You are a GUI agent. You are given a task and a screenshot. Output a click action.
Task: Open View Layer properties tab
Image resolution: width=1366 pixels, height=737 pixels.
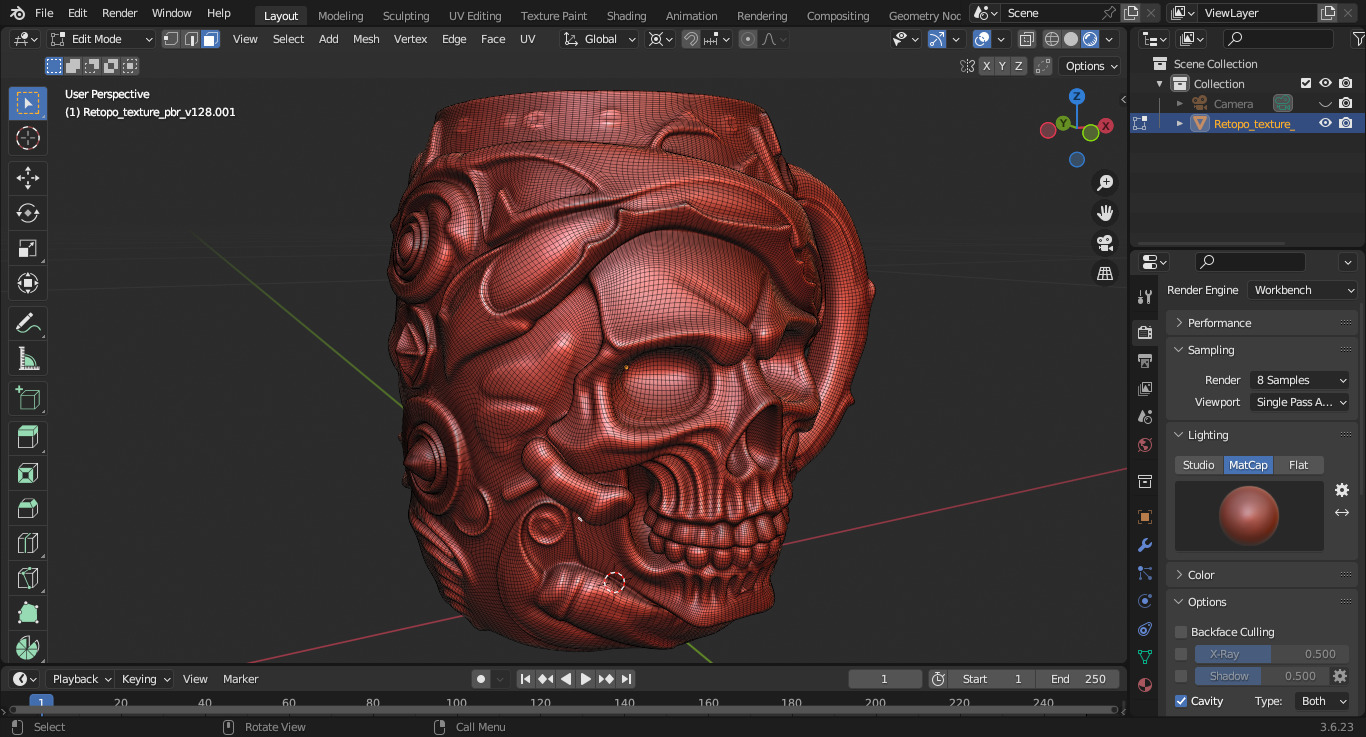point(1145,388)
